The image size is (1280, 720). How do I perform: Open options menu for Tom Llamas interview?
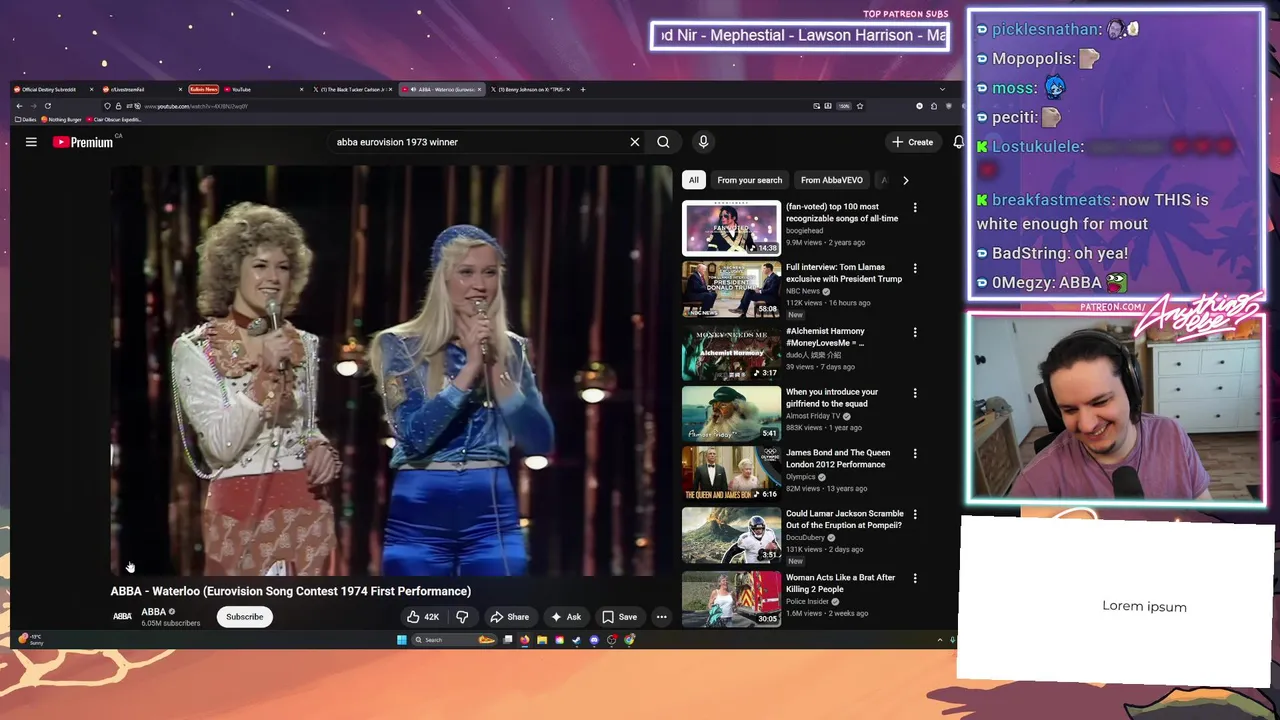[914, 268]
